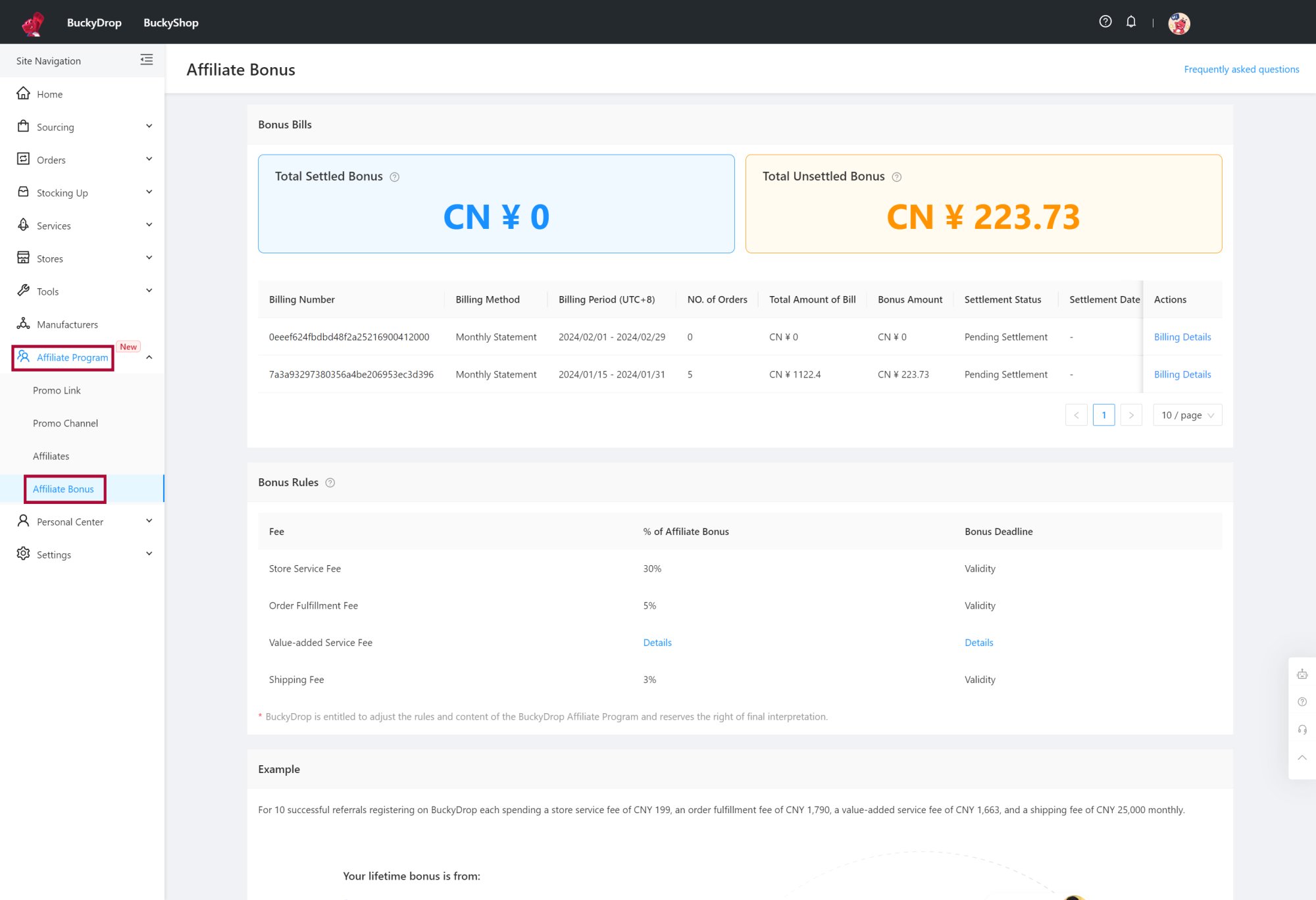Open Billing Details for 2024/02 bill
The image size is (1316, 900).
(x=1182, y=337)
